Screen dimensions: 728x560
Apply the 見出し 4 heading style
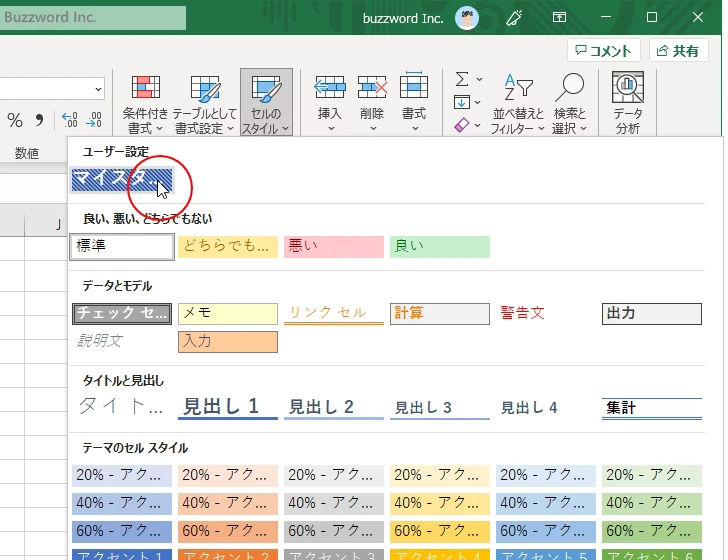point(546,408)
